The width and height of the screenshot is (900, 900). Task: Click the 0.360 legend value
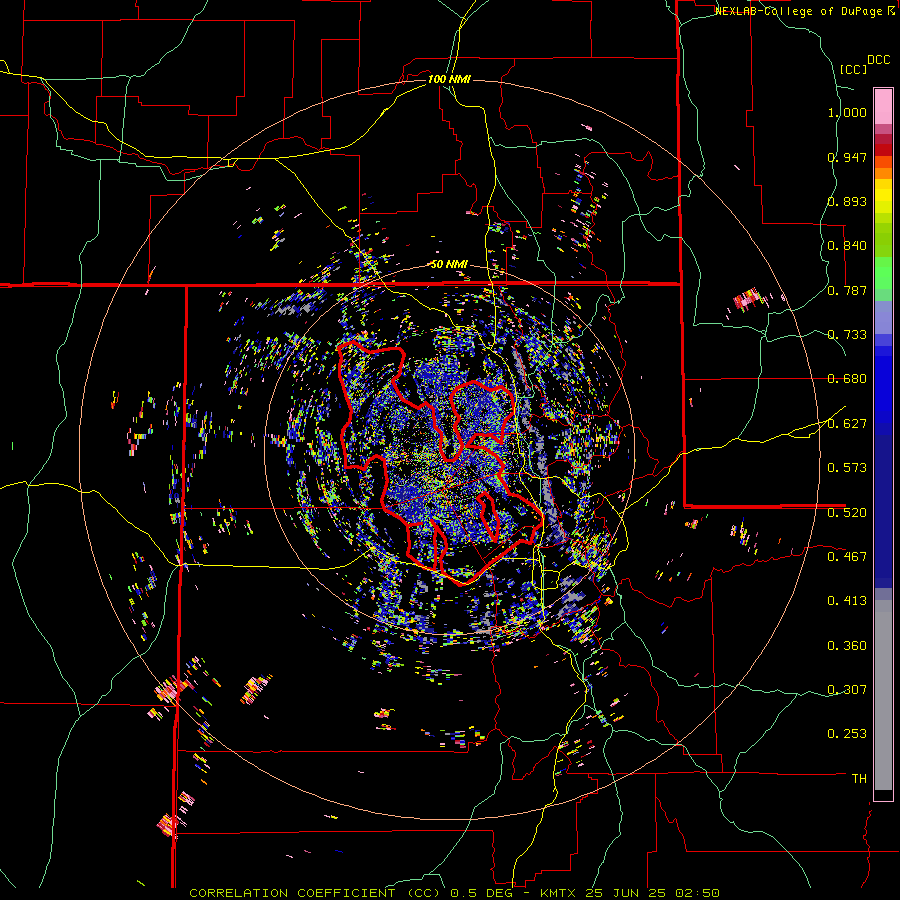point(847,646)
